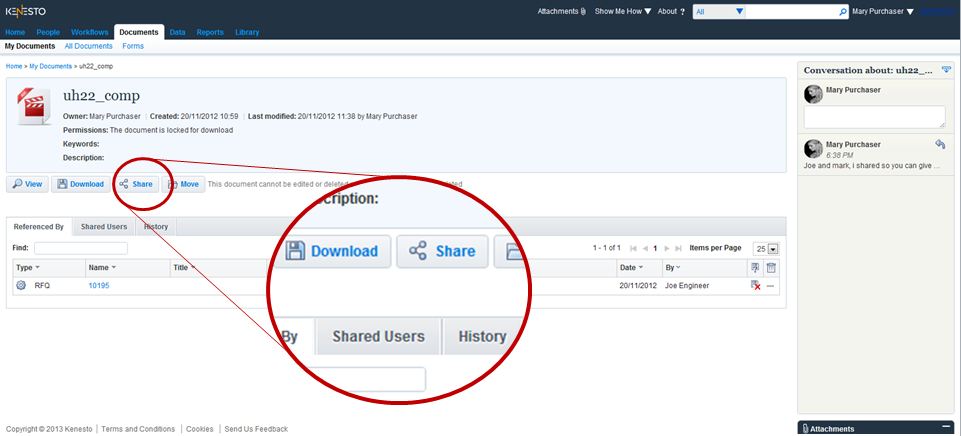Open the conversation filter icon
961x436 pixels.
click(946, 69)
